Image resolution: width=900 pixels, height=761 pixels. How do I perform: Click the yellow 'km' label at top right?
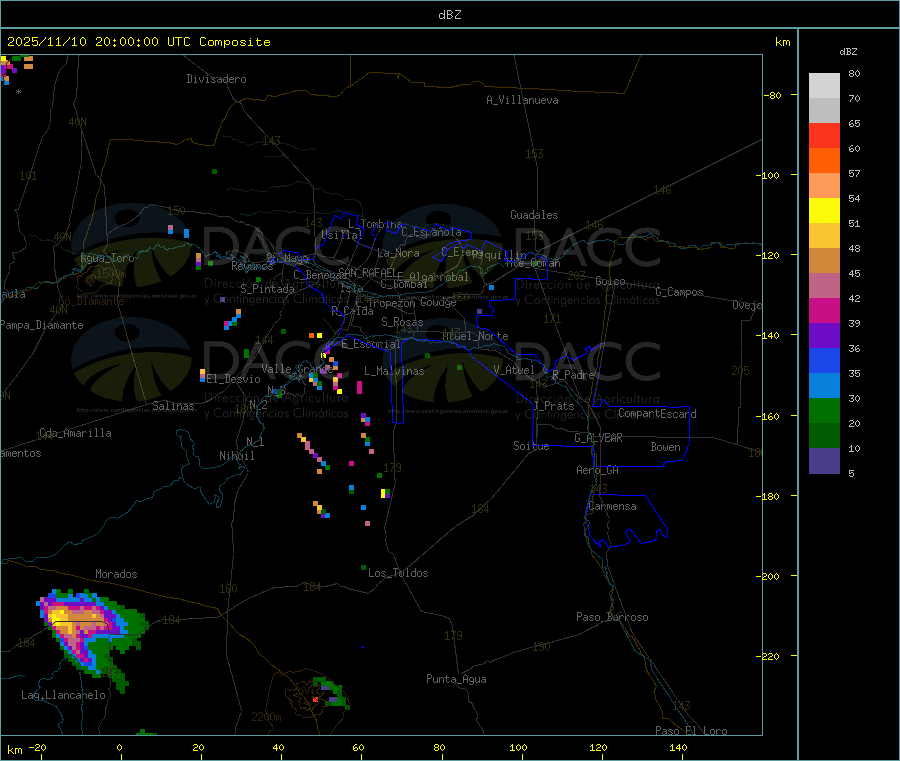[782, 42]
